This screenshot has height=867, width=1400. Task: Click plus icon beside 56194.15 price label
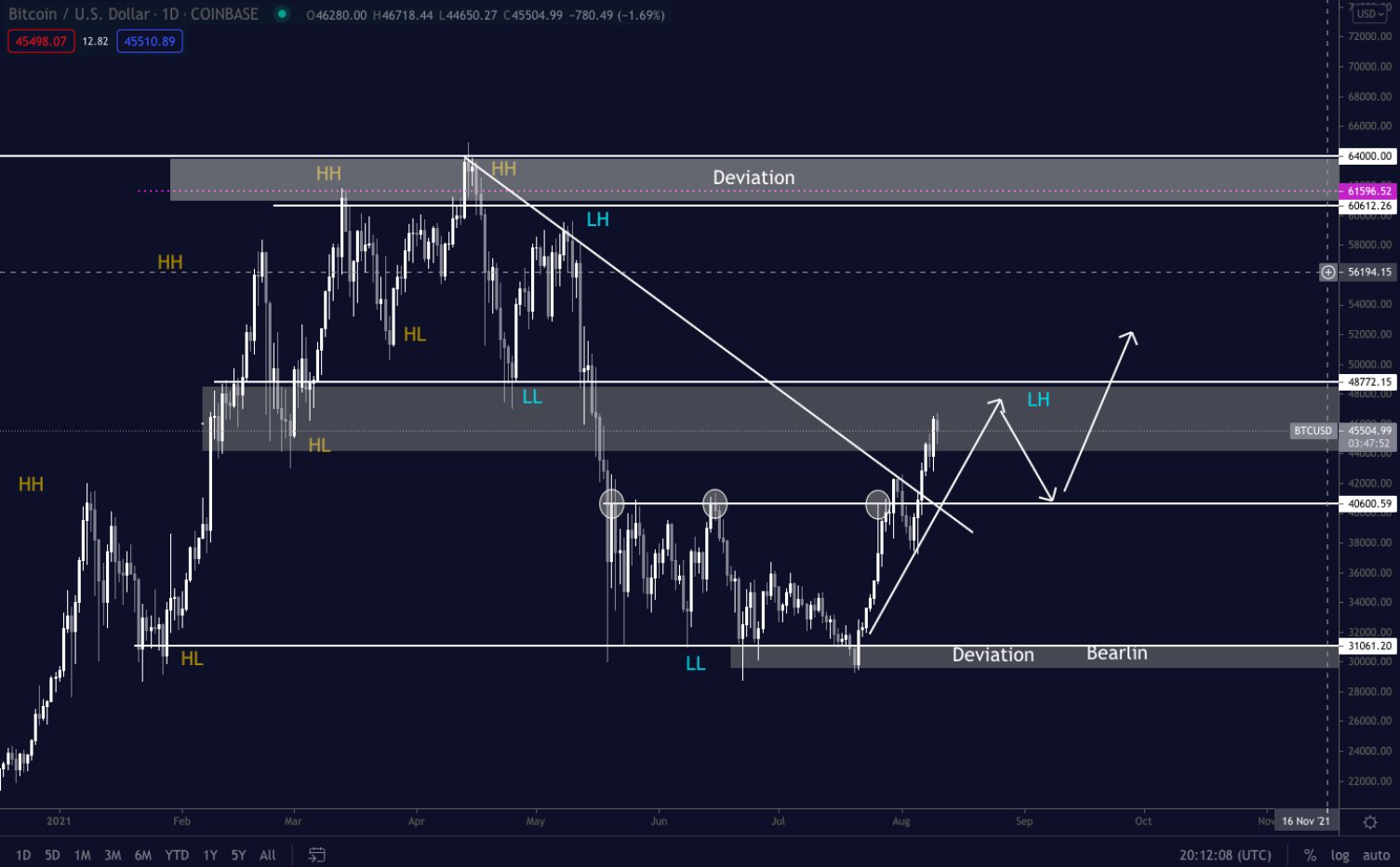click(1328, 273)
